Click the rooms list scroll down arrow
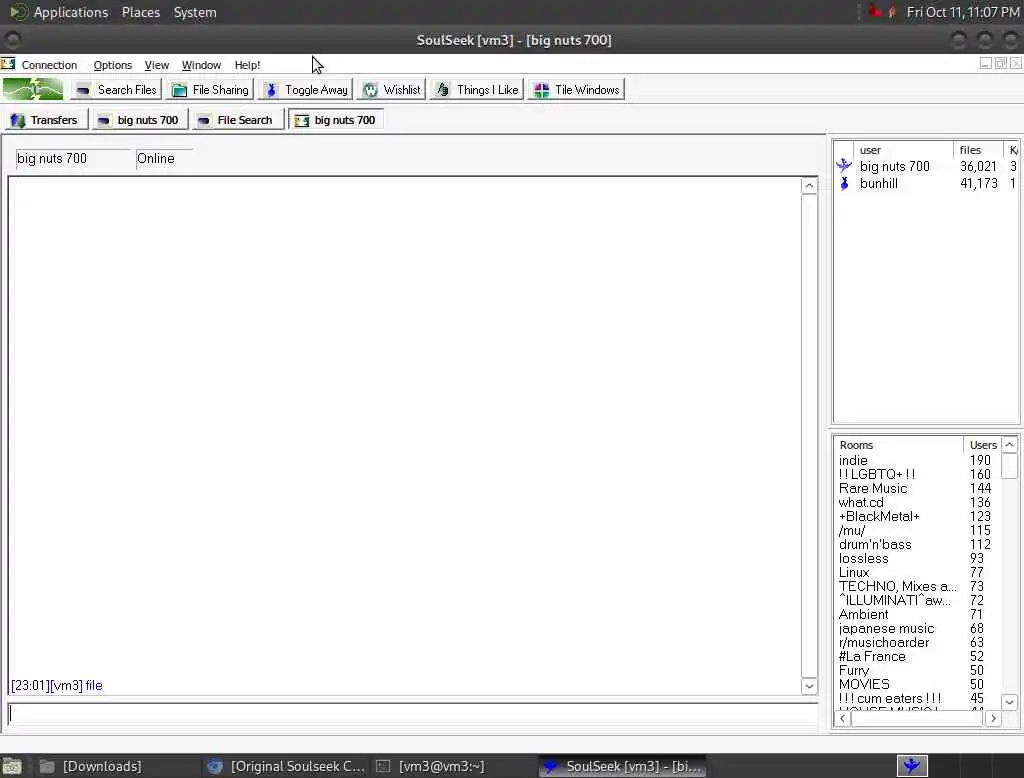 [x=1010, y=702]
